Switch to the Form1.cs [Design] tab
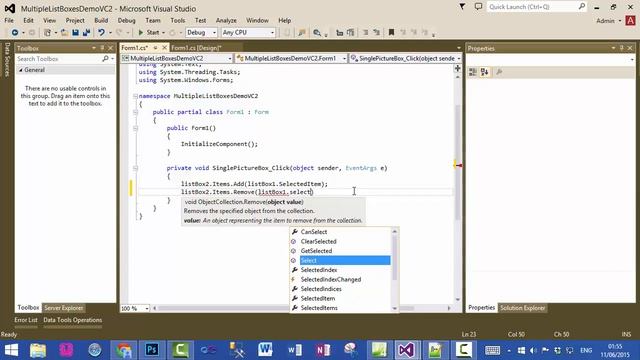The image size is (640, 360). [196, 48]
